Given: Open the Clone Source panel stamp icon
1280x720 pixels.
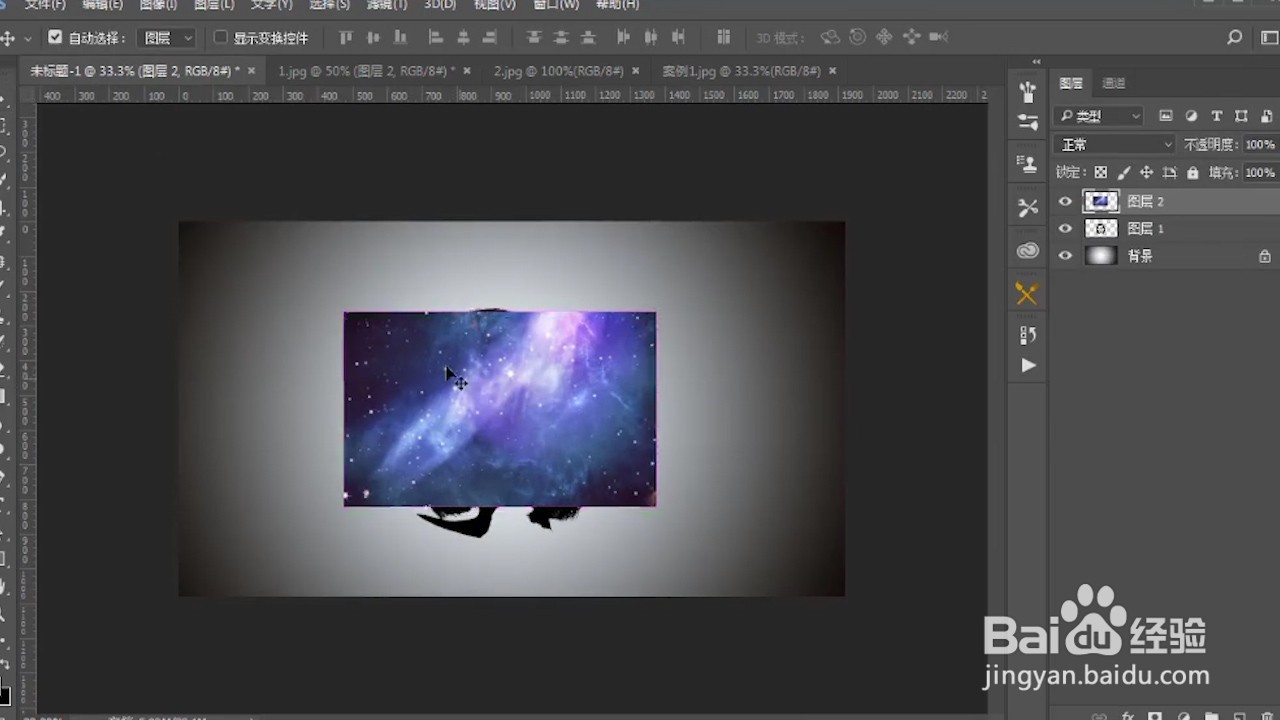Looking at the screenshot, I should tap(1027, 161).
